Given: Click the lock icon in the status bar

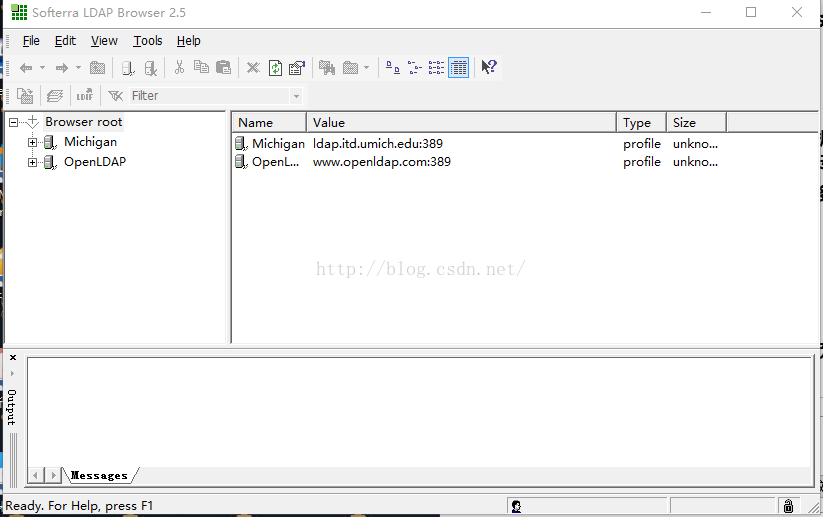Looking at the screenshot, I should [788, 506].
